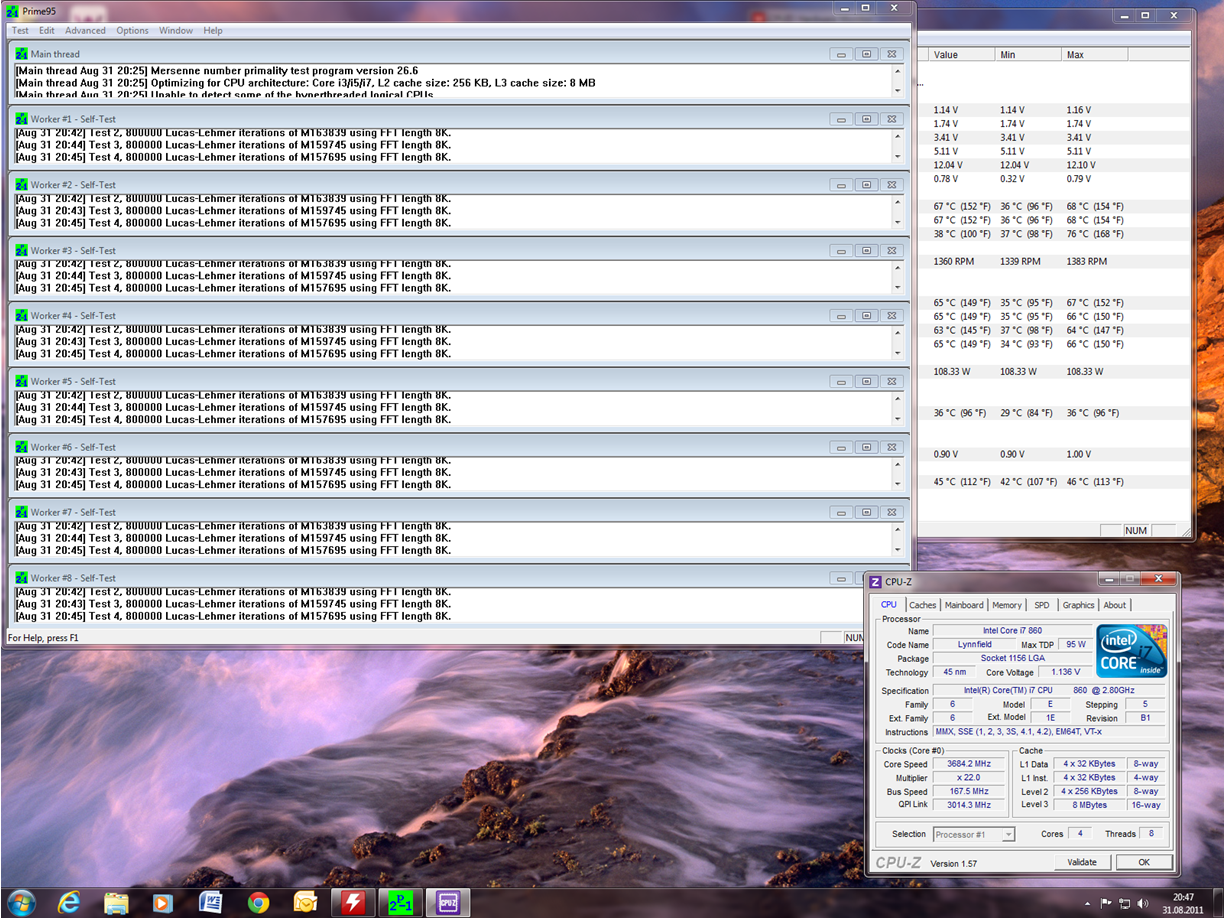Open the Options menu in Prime95
Viewport: 1225px width, 918px height.
[132, 31]
